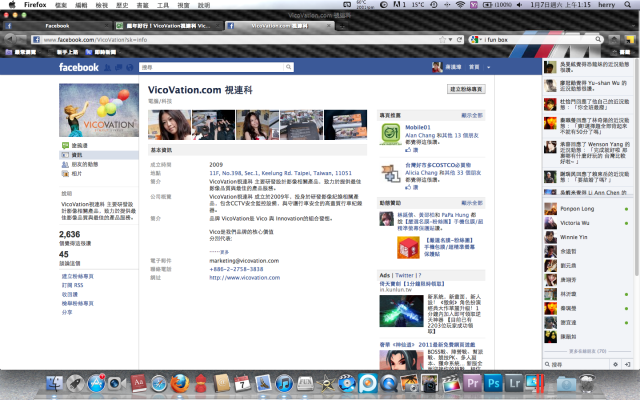Click the create page button at top right
The image size is (640, 400).
[x=466, y=89]
